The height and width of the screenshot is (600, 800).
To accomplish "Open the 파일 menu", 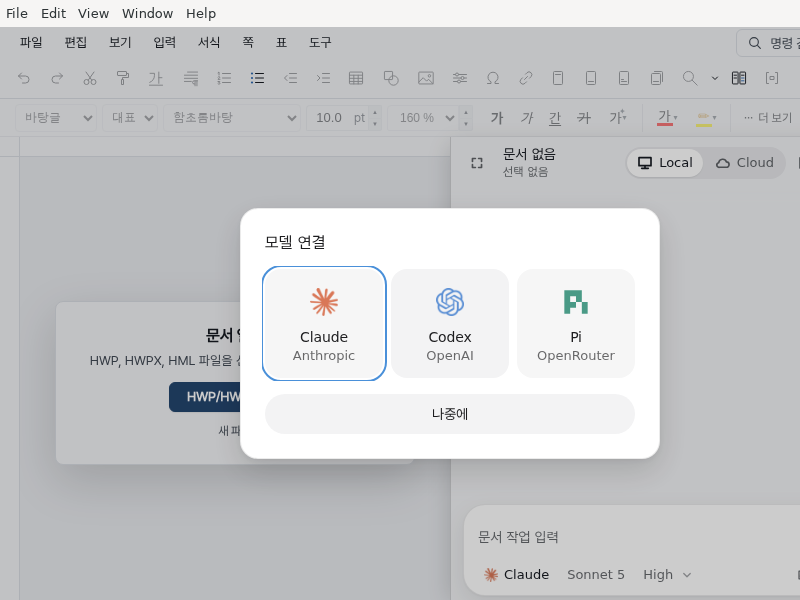I will [x=31, y=42].
